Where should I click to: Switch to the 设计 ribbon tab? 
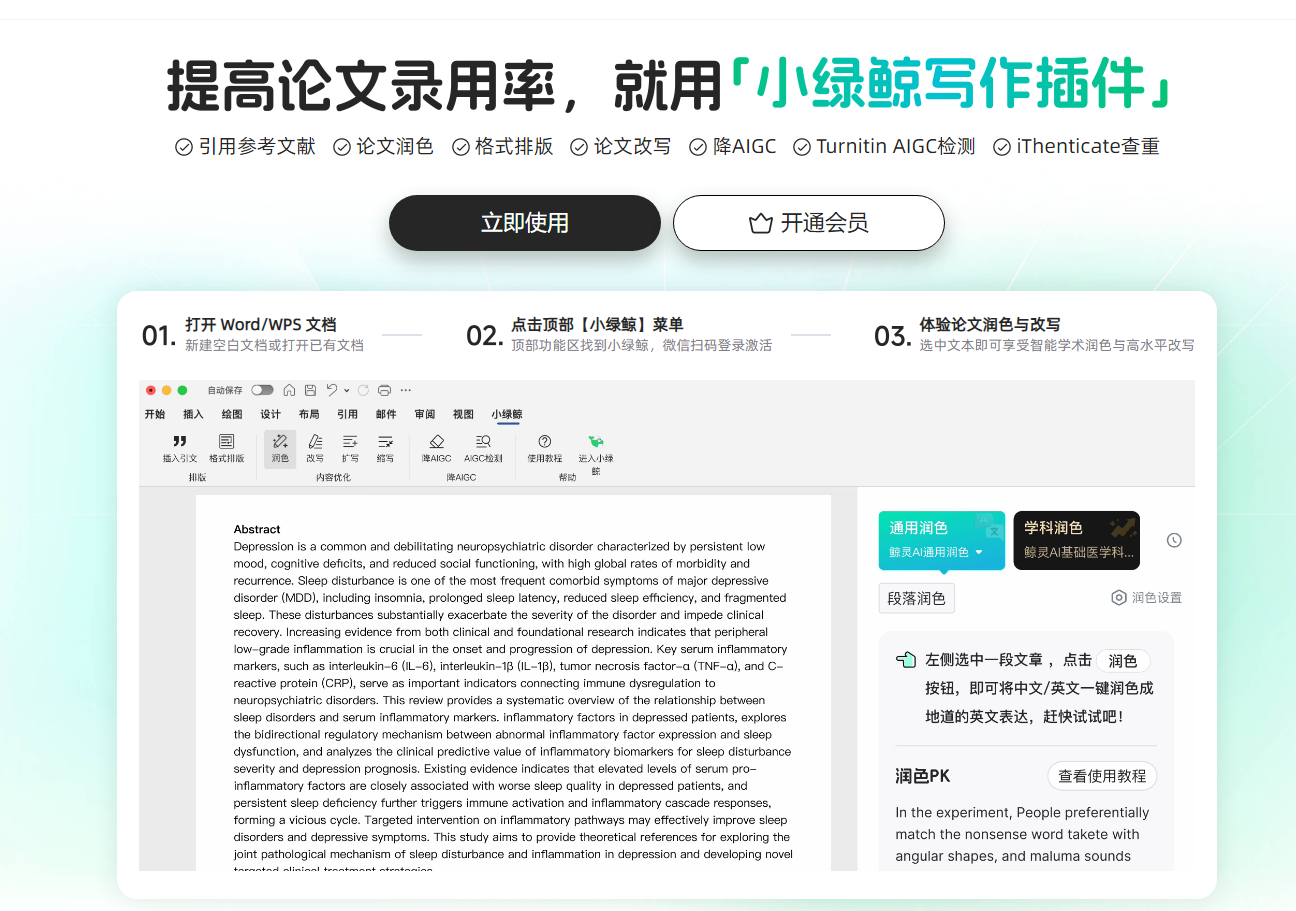tap(271, 414)
